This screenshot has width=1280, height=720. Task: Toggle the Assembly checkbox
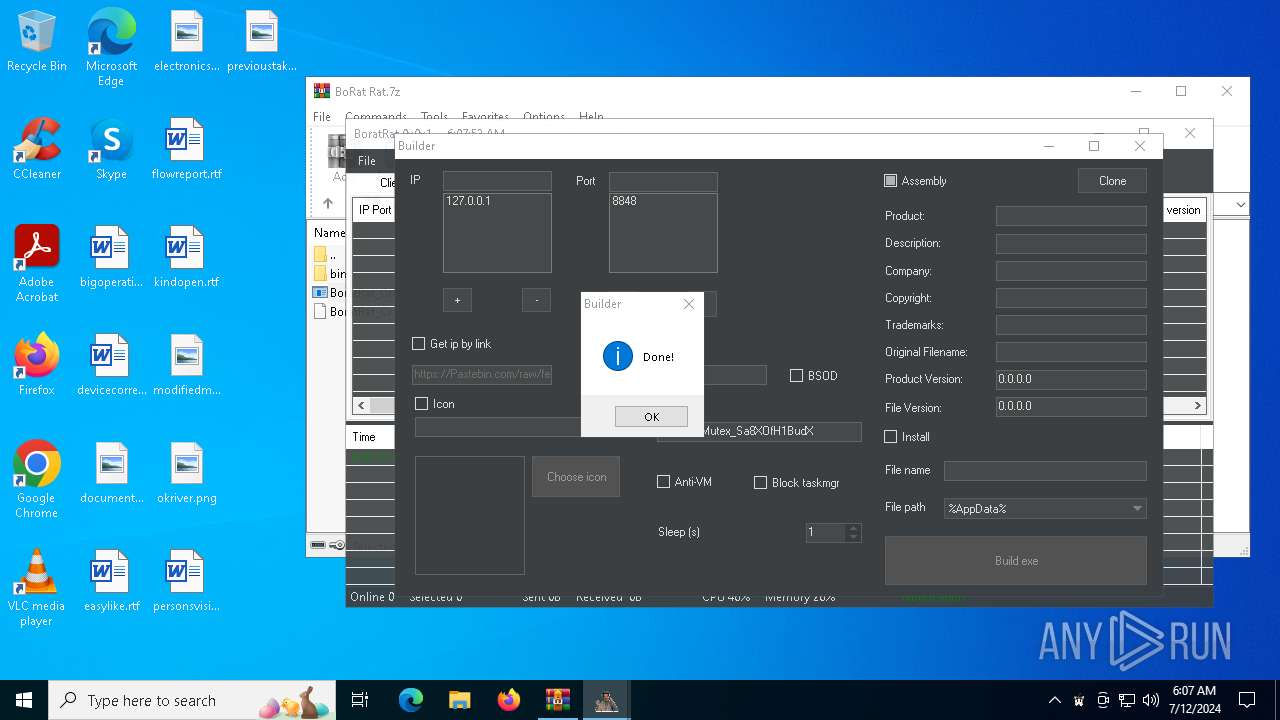coord(891,181)
